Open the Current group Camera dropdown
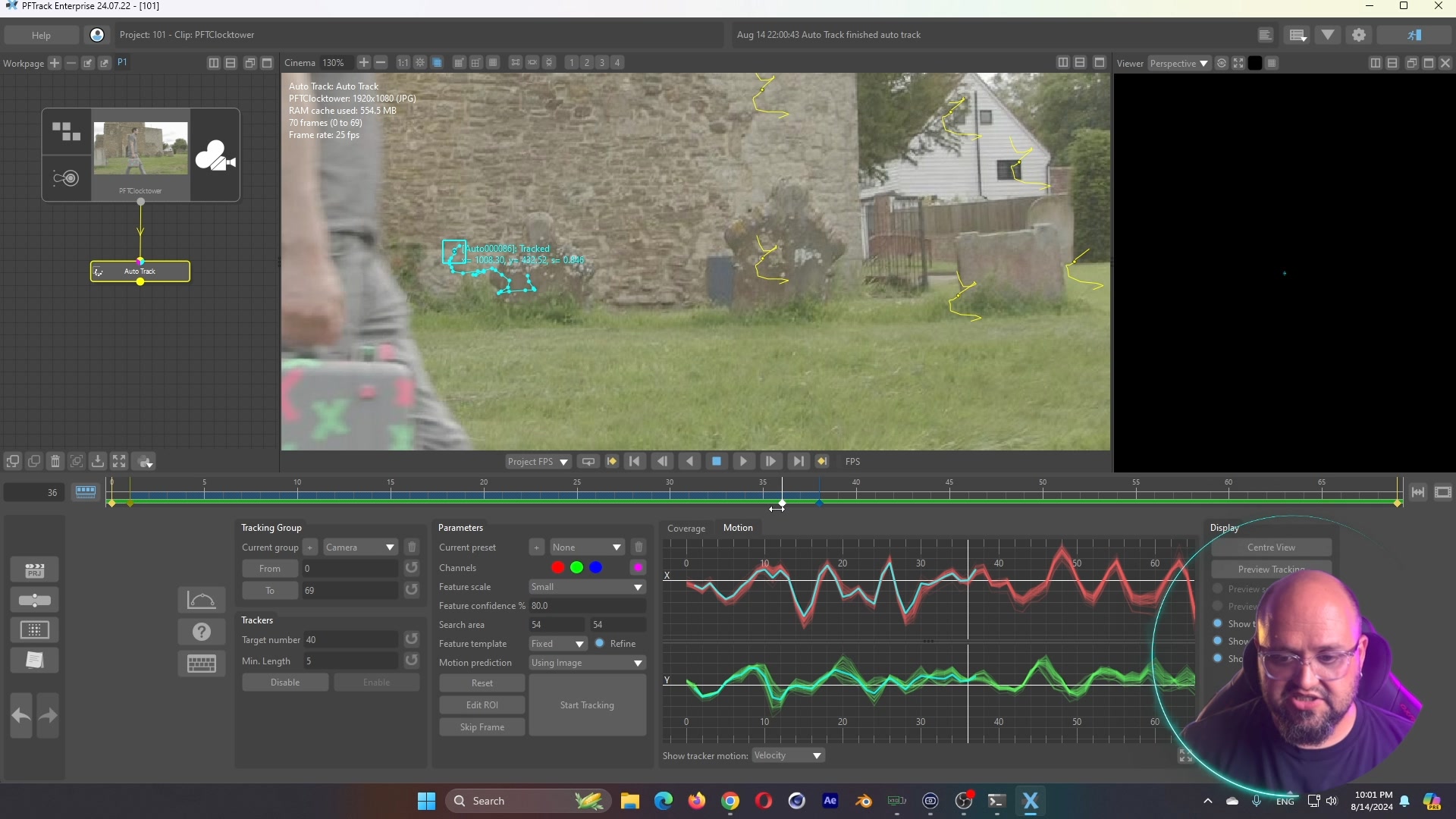 click(360, 548)
